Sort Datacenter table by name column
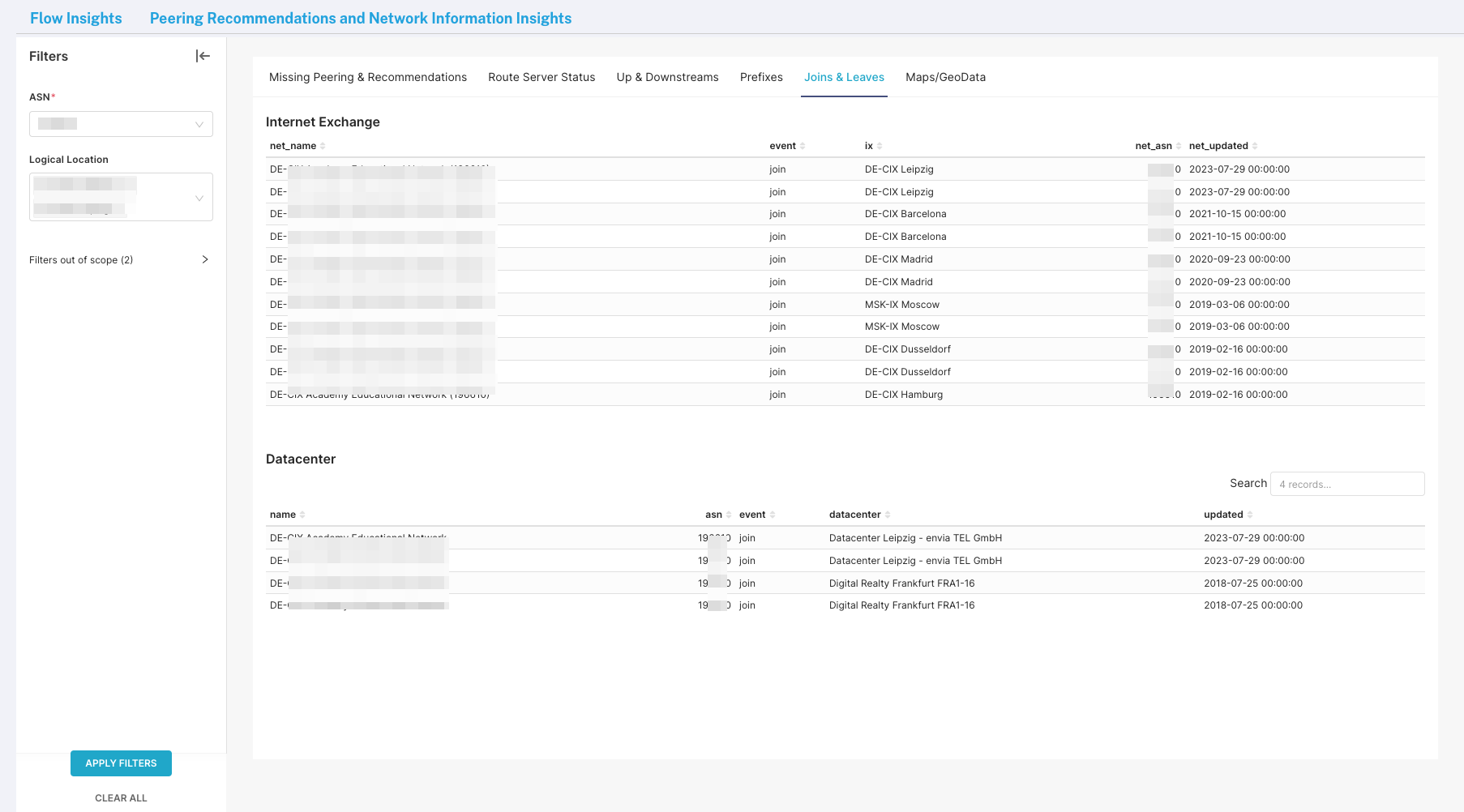The height and width of the screenshot is (812, 1464). [288, 515]
